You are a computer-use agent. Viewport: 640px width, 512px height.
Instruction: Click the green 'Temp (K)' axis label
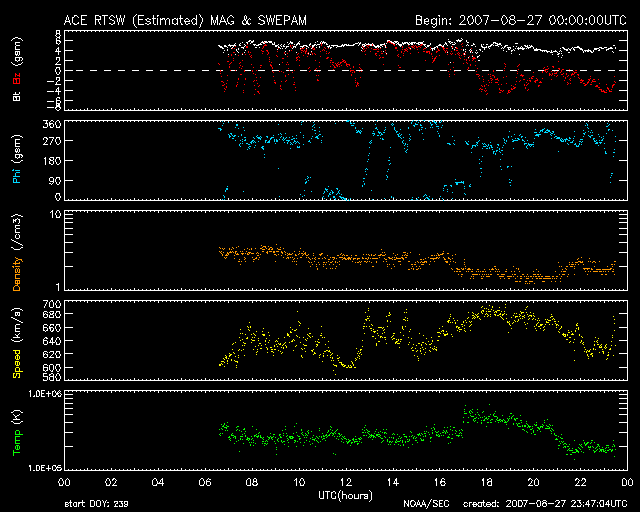click(17, 433)
